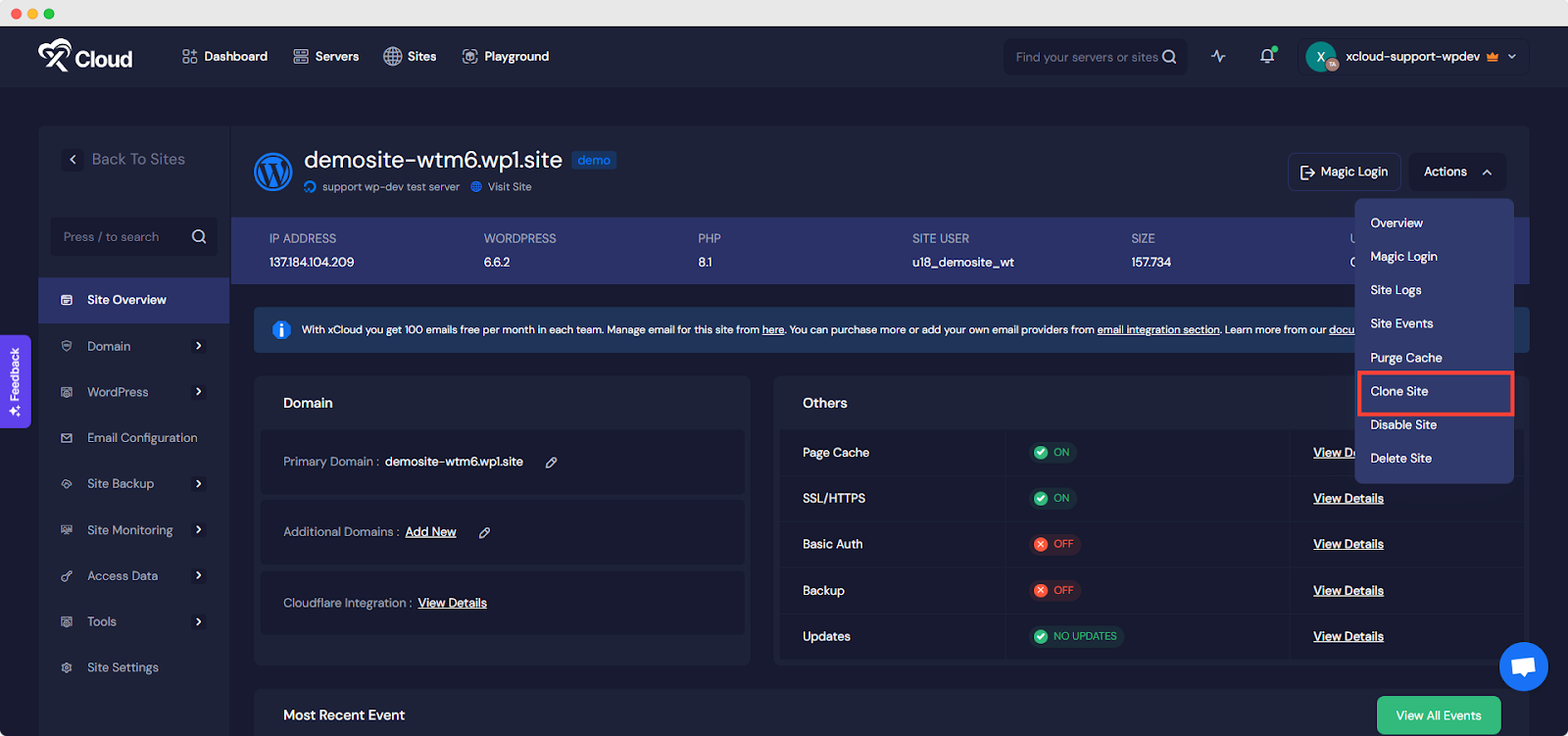Click the IP address 137.184.104.209
Viewport: 1568px width, 736px height.
(312, 263)
